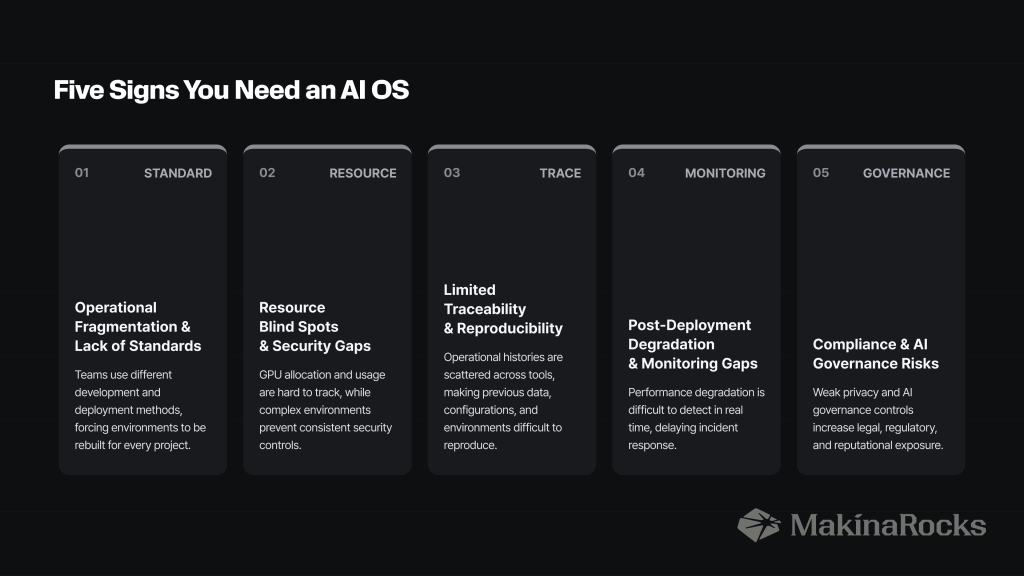Click the description starting 'Teams use different development'
This screenshot has width=1024, height=576.
[x=140, y=410]
